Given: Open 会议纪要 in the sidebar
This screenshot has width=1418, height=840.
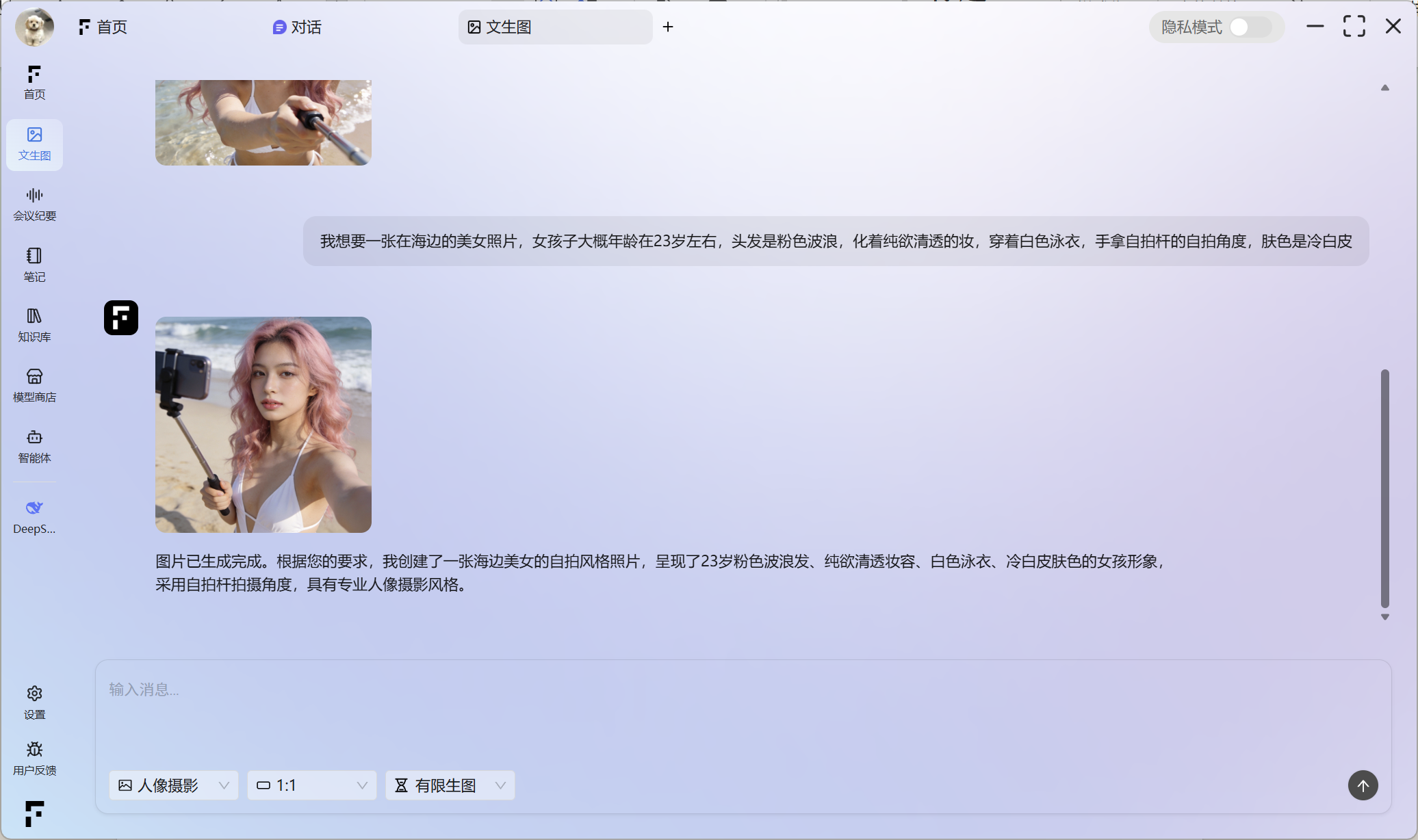Looking at the screenshot, I should pyautogui.click(x=34, y=204).
